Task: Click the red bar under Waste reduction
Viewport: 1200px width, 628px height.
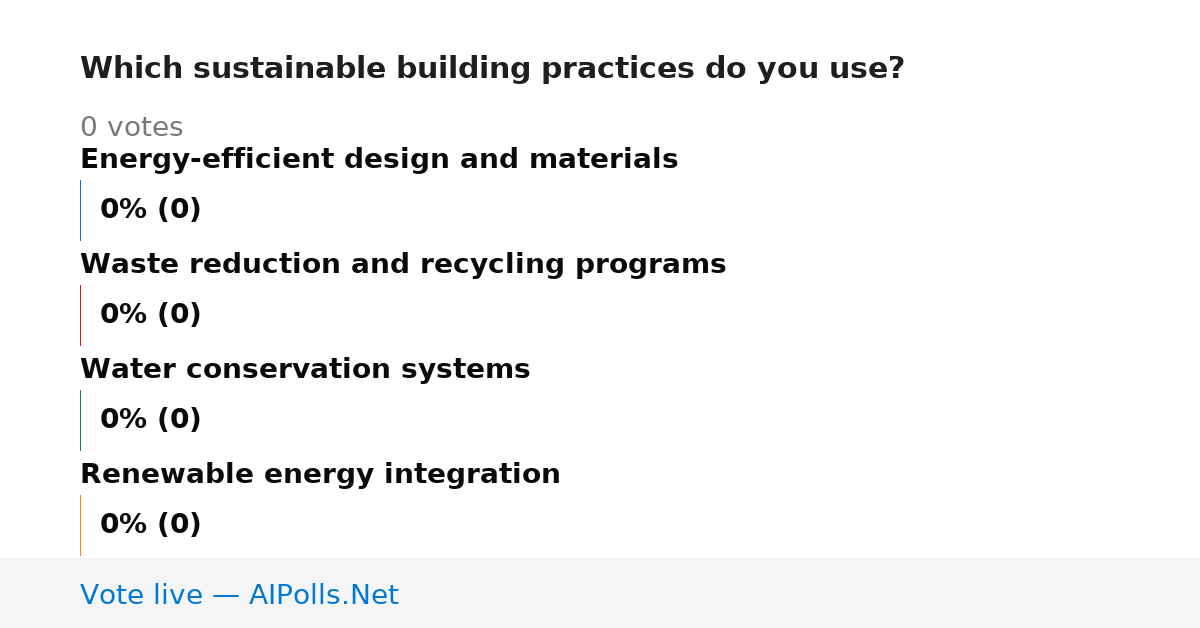Action: [x=80, y=315]
